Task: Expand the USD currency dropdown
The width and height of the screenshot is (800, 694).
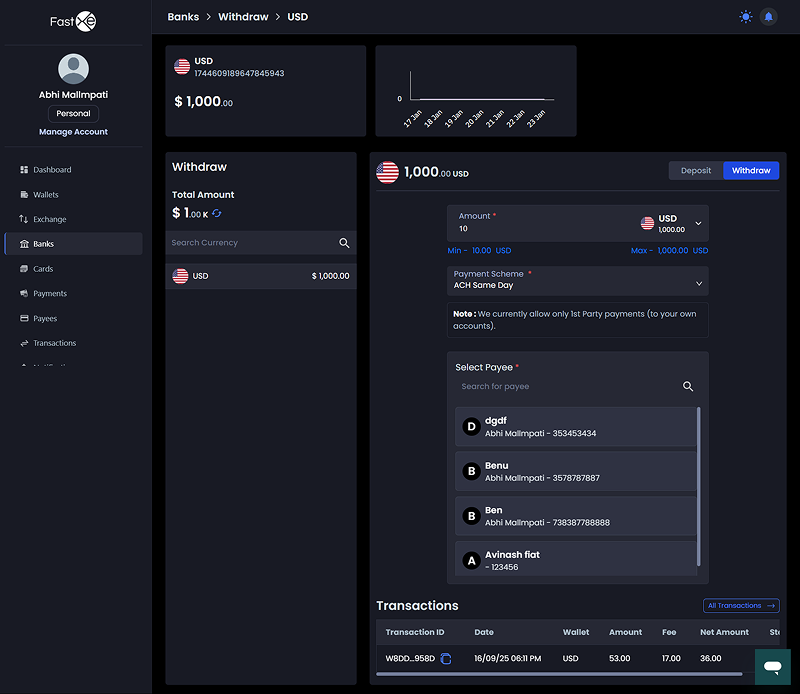Action: click(x=698, y=223)
